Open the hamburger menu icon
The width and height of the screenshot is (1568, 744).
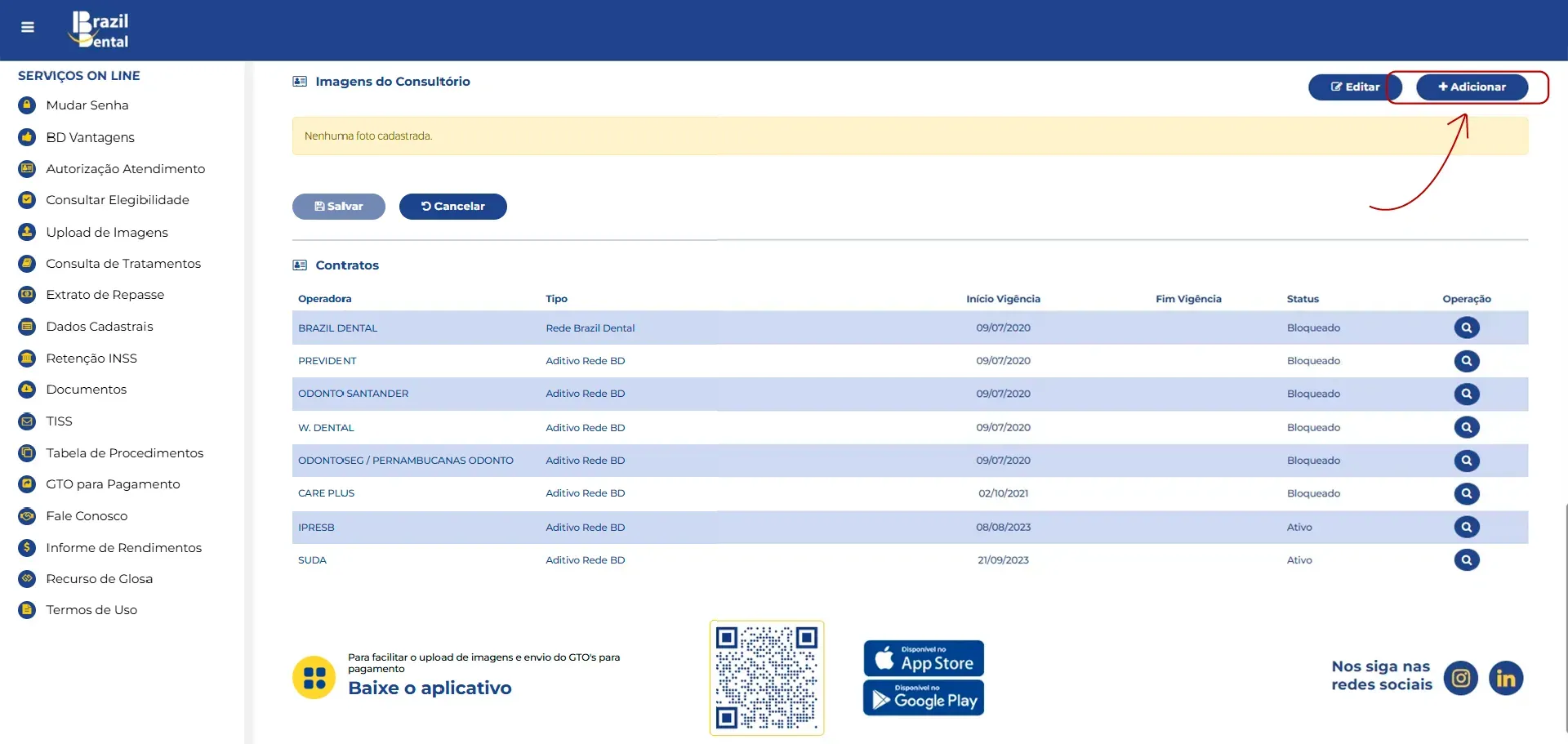click(28, 27)
